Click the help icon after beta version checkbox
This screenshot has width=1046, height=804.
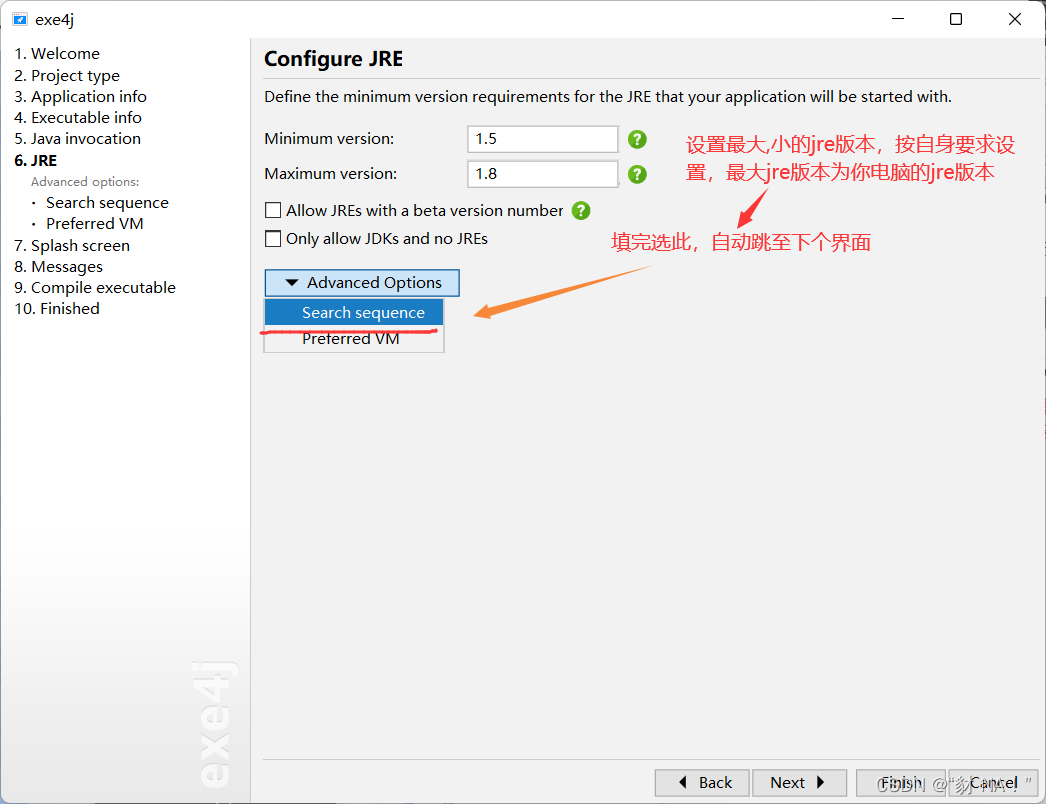click(581, 210)
